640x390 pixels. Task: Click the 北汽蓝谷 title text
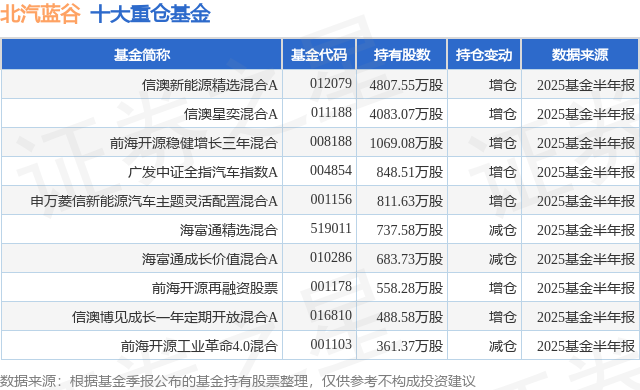pos(40,14)
